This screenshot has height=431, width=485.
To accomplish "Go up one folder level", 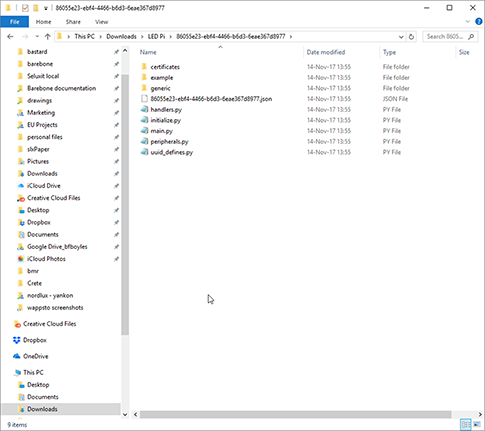I will (x=47, y=37).
